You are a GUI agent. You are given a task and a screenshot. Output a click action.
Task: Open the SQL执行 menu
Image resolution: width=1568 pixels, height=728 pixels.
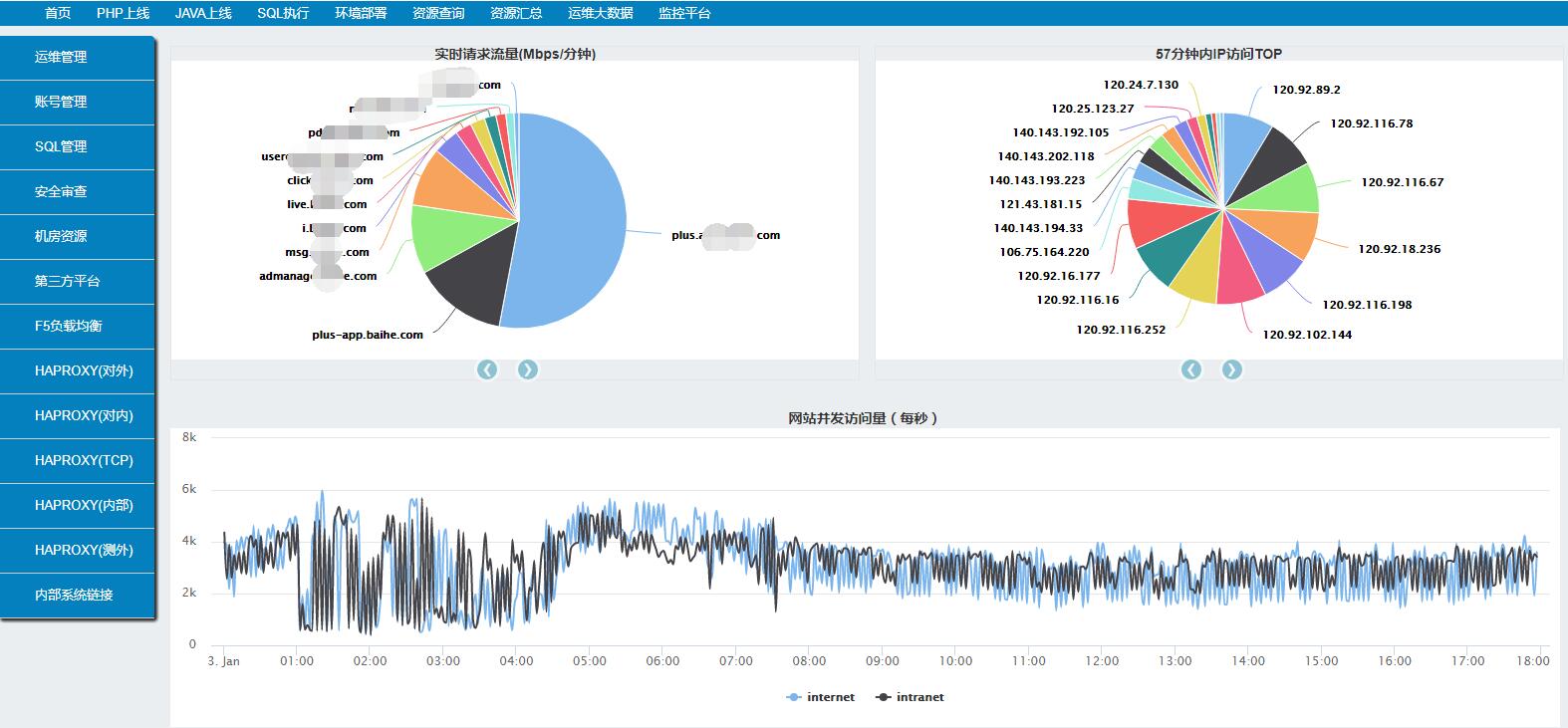click(x=283, y=13)
